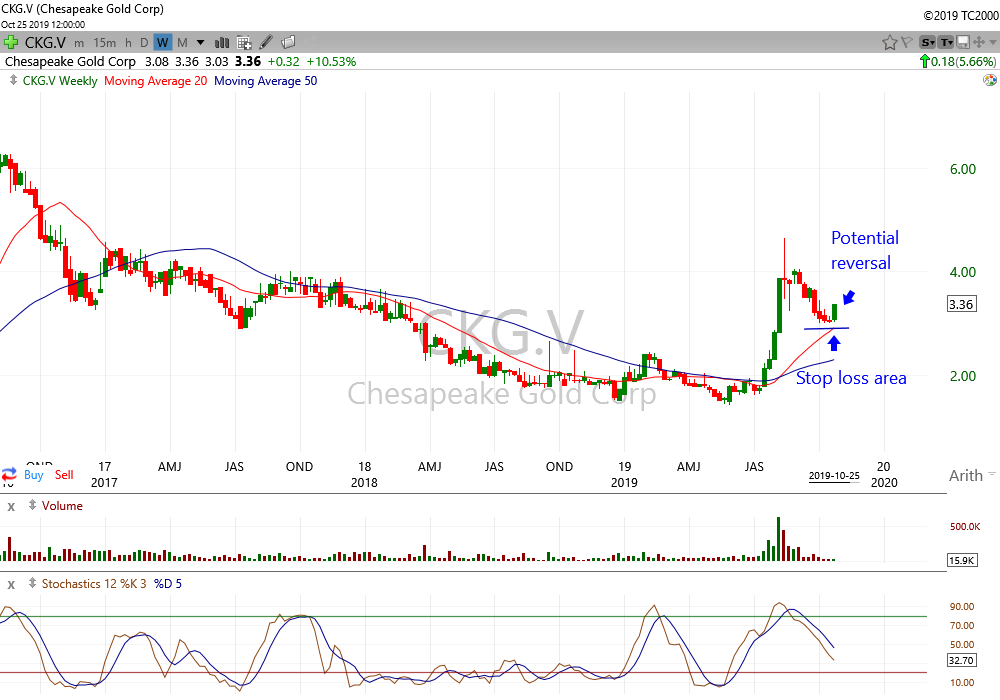Screen dimensions: 1000x700
Task: Switch to the M monthly timeframe
Action: [182, 43]
